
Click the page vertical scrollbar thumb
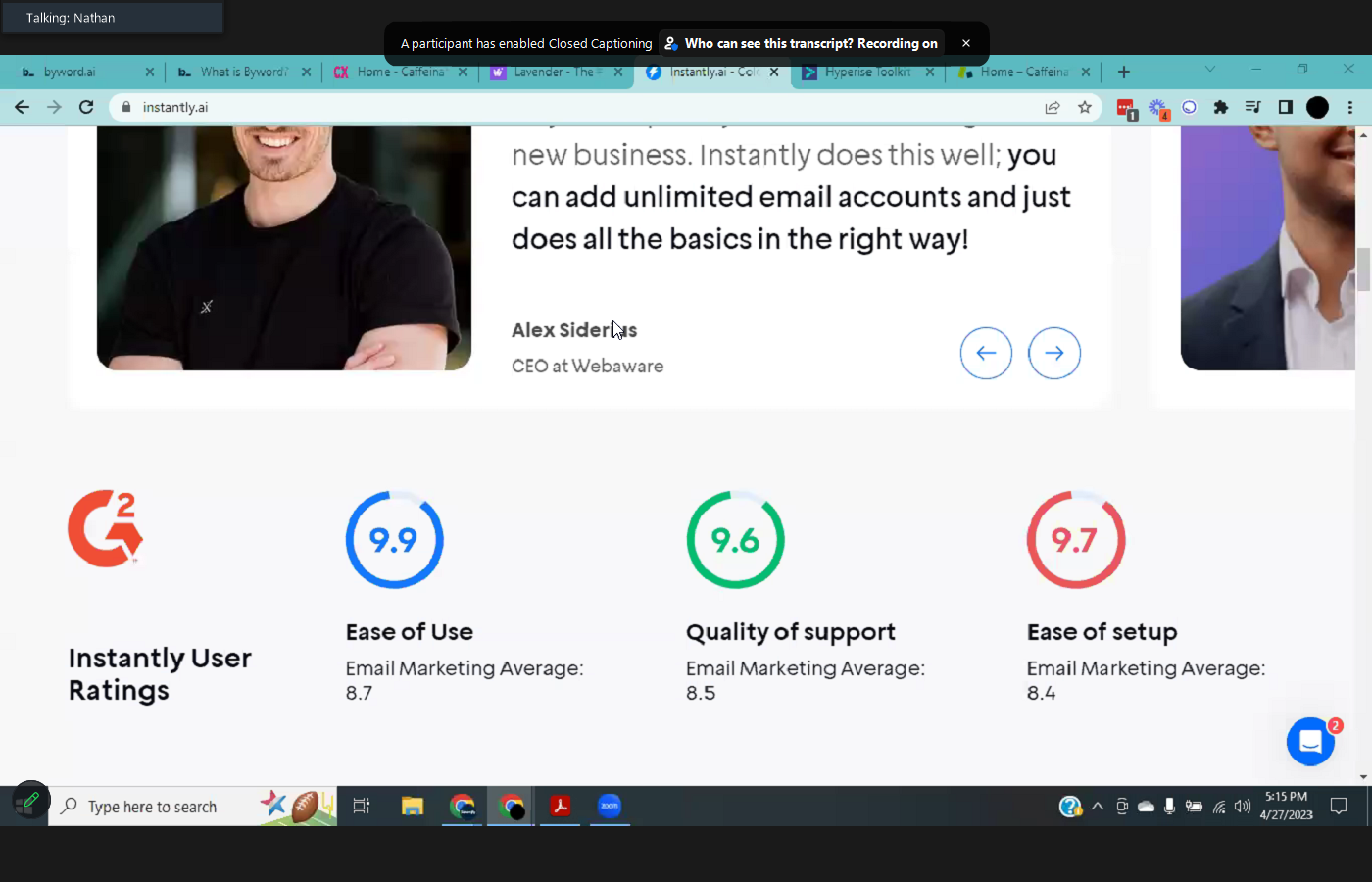[x=1363, y=269]
